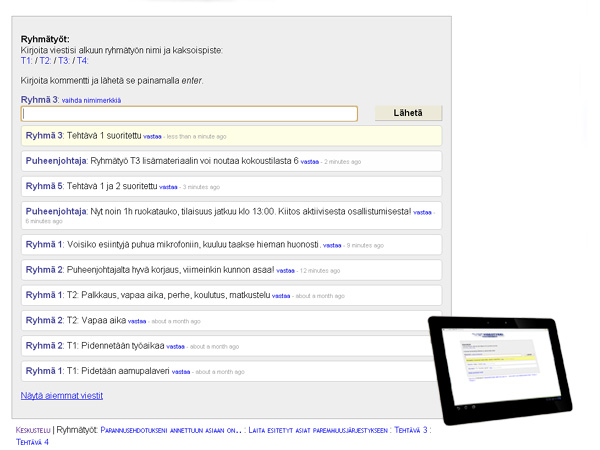Reply to Ryhmä 1 'Pidetään aamupalaveri' message
600x450 pixels.
pos(182,372)
